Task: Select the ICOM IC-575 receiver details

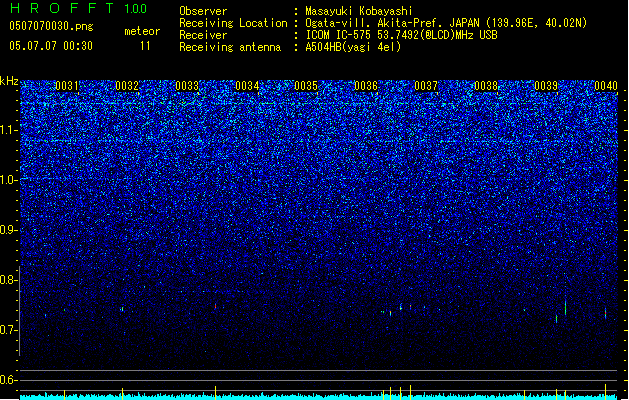Action: (401, 35)
